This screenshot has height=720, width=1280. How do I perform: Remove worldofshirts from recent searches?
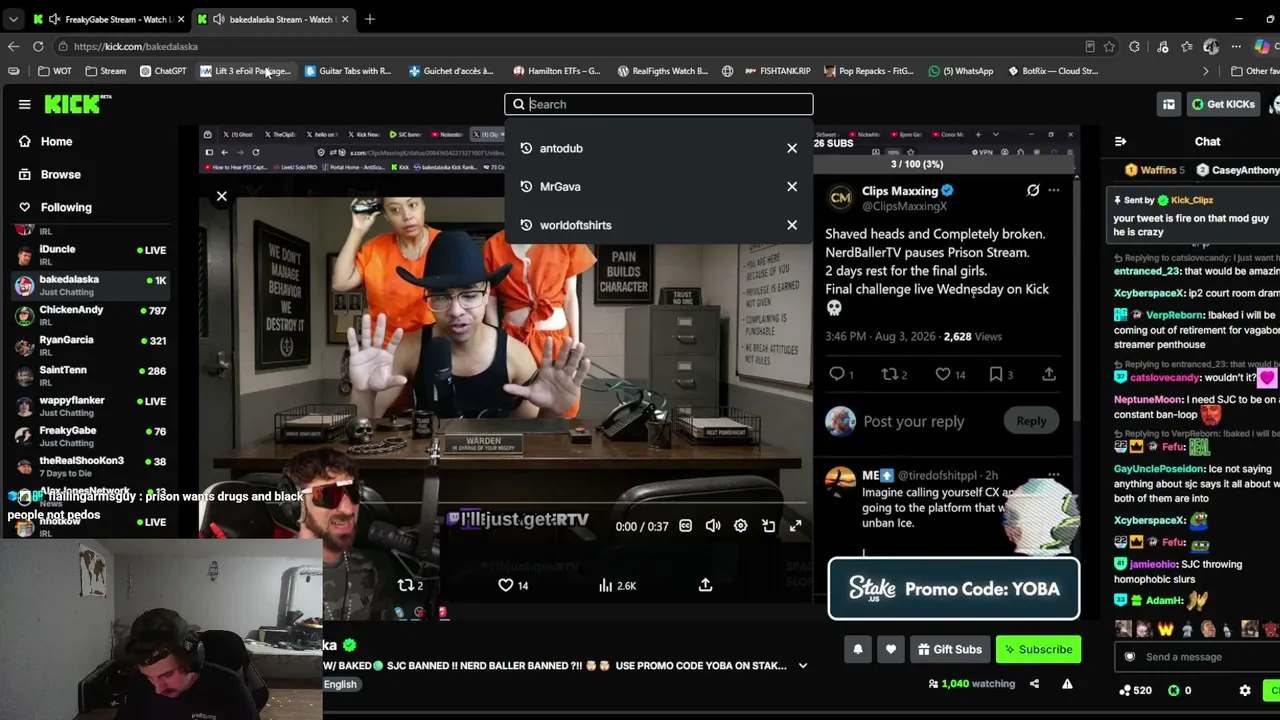792,225
